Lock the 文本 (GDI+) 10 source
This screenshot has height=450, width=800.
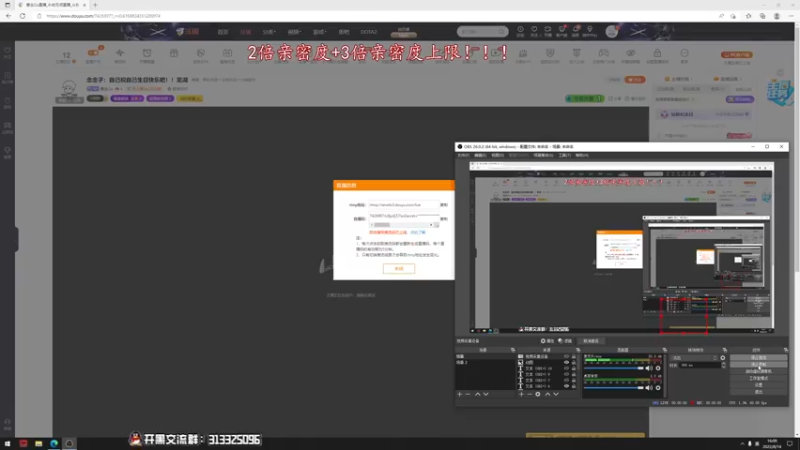pyautogui.click(x=574, y=368)
